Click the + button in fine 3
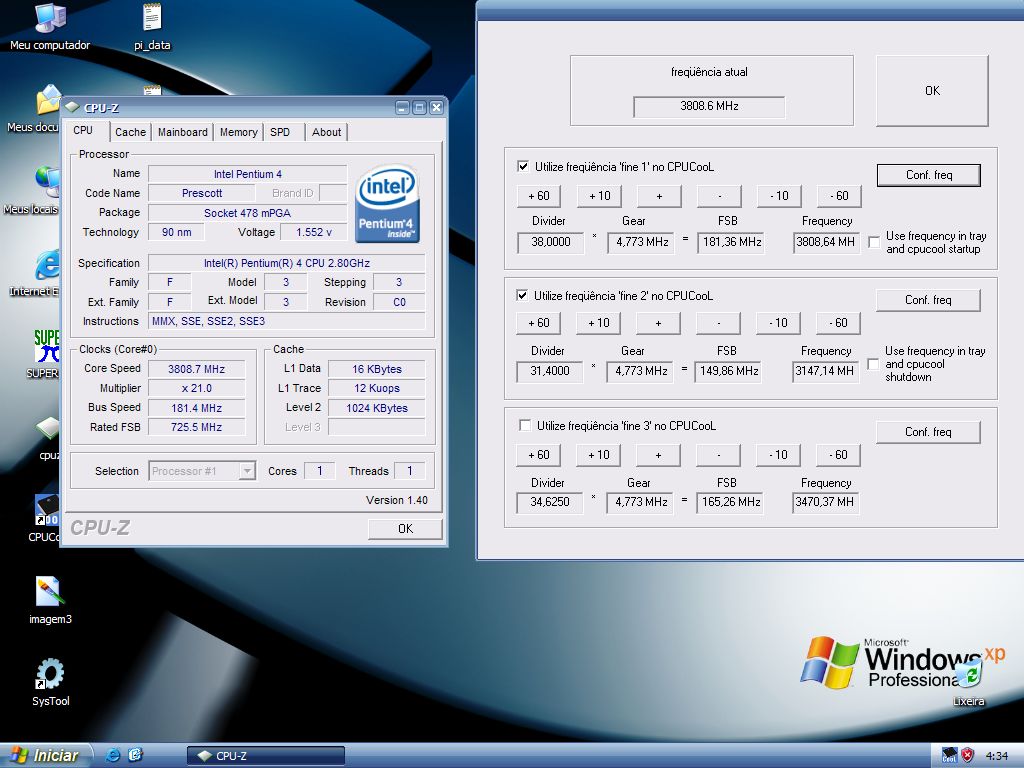Screen dimensions: 1024x768 pos(658,455)
